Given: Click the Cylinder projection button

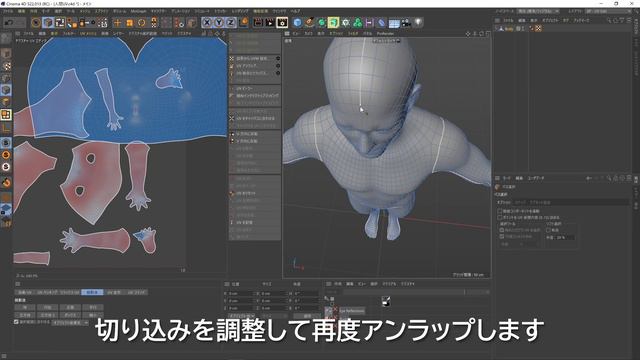Looking at the screenshot, I should click(x=47, y=307).
